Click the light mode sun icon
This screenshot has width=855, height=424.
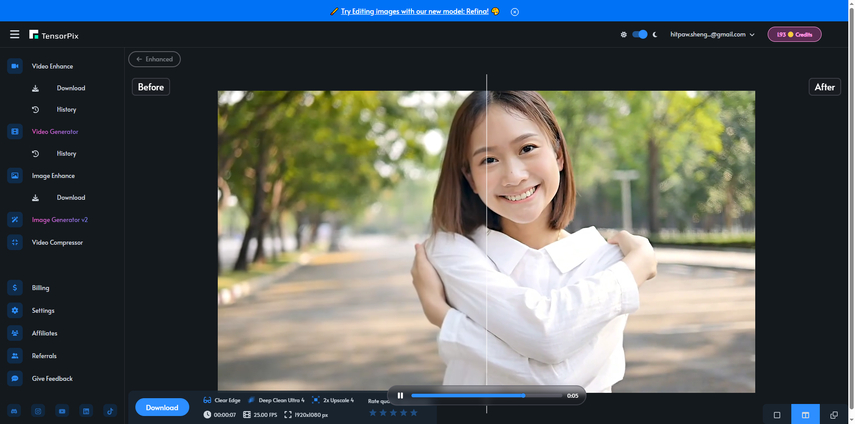(x=624, y=34)
